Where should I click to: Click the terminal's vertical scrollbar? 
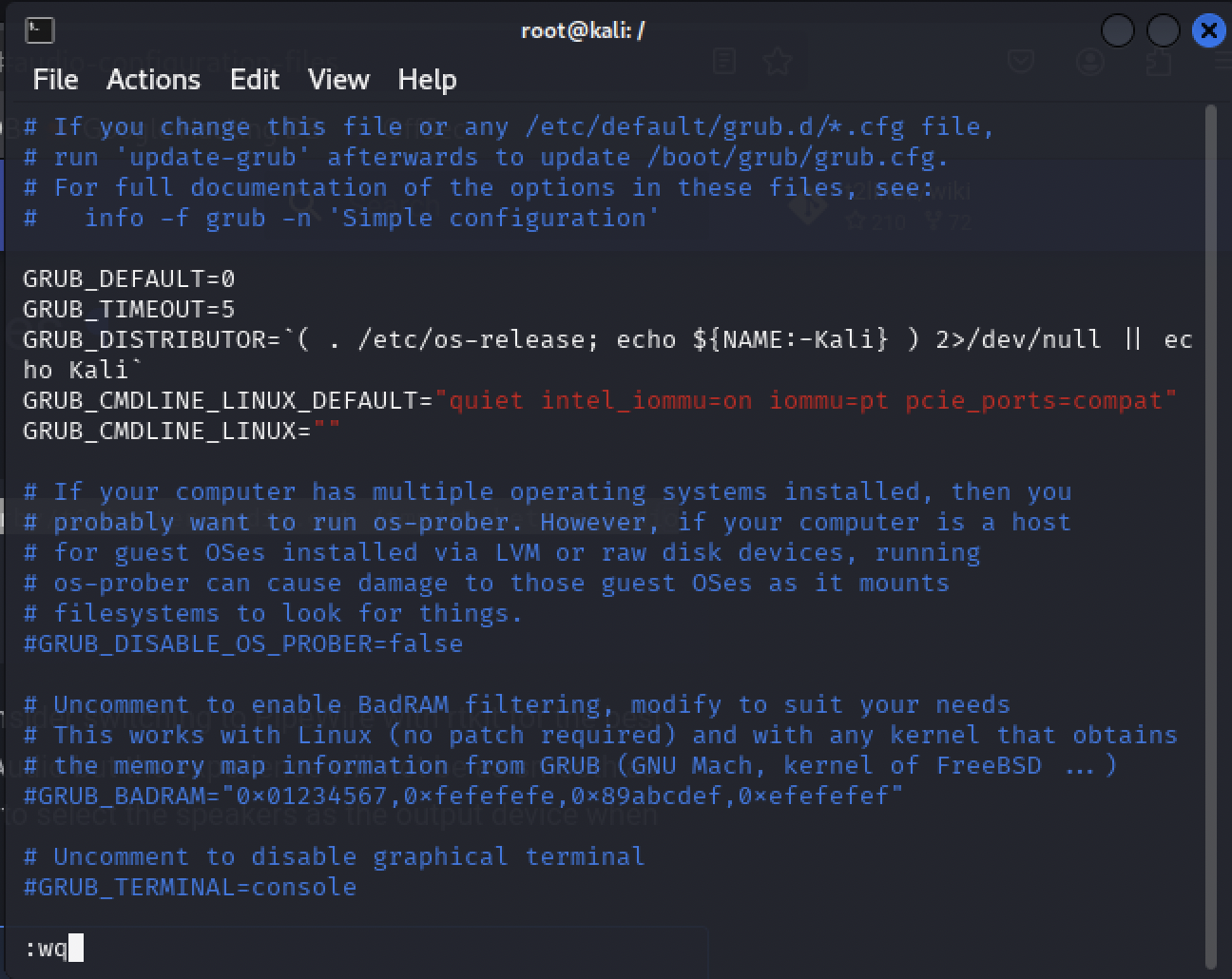[1211, 532]
